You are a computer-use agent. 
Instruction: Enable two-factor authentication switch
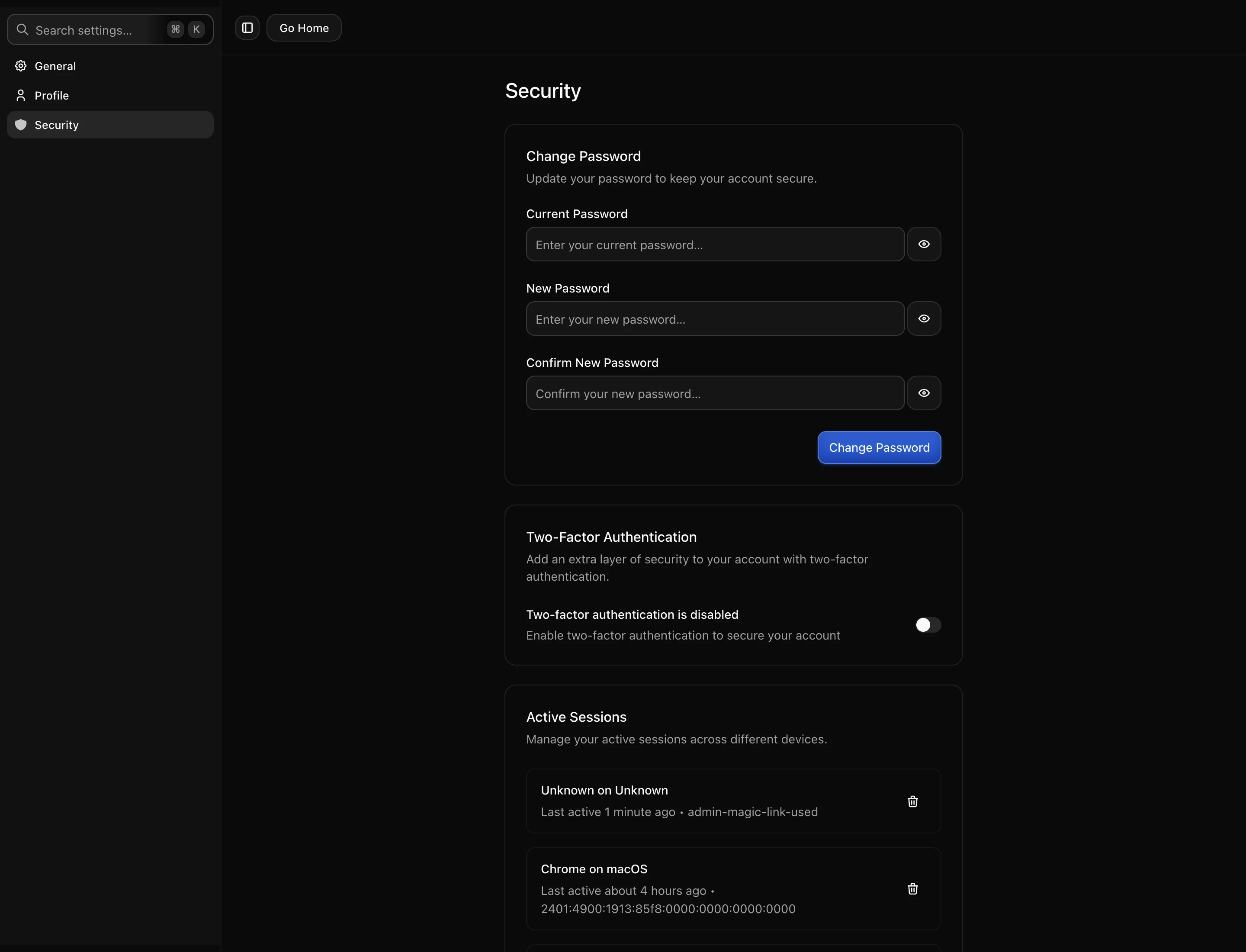(928, 624)
